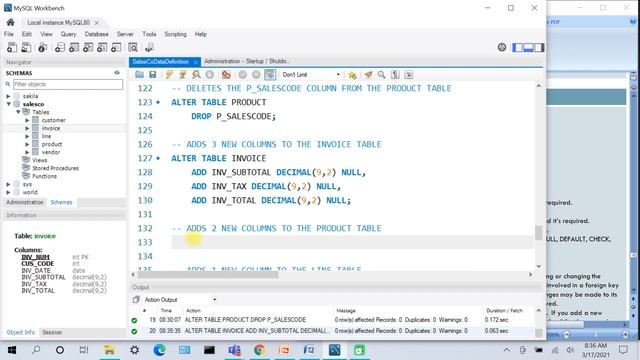Add snippet with the star icon

[x=352, y=75]
